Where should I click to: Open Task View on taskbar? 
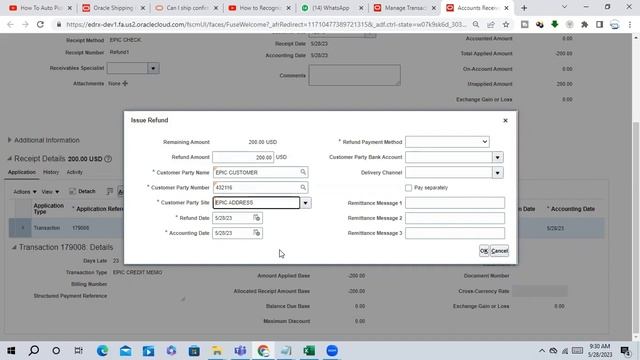click(78, 351)
